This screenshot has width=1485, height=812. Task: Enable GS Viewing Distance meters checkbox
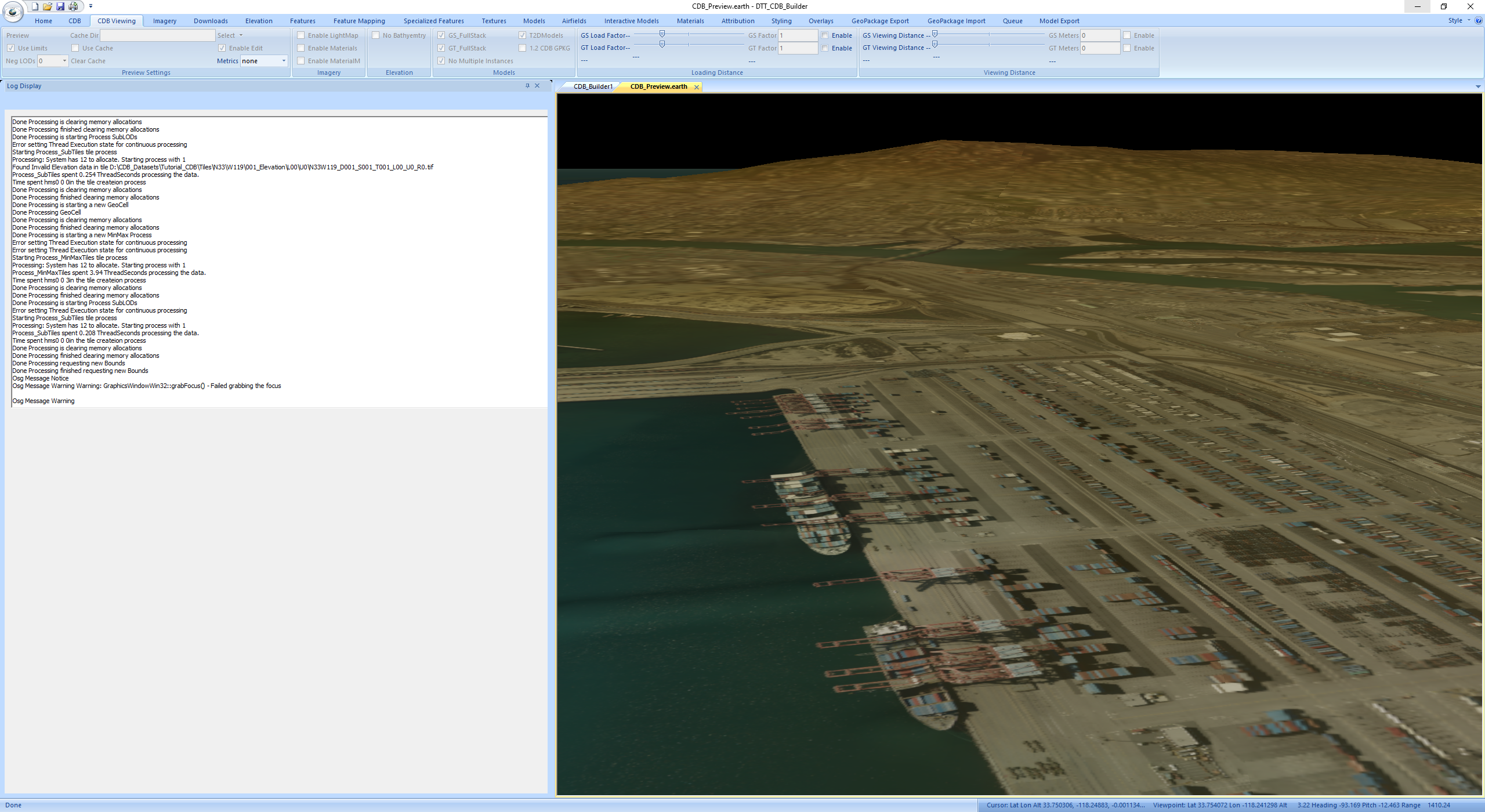point(1127,35)
